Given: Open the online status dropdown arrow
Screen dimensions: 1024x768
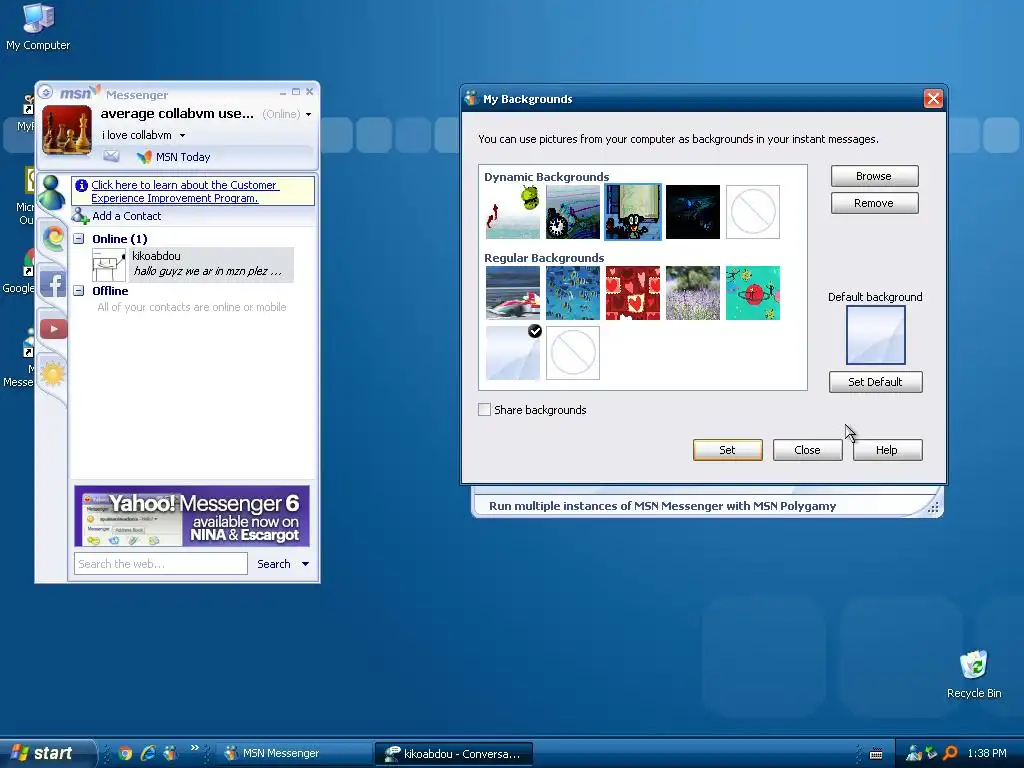Looking at the screenshot, I should tap(308, 114).
